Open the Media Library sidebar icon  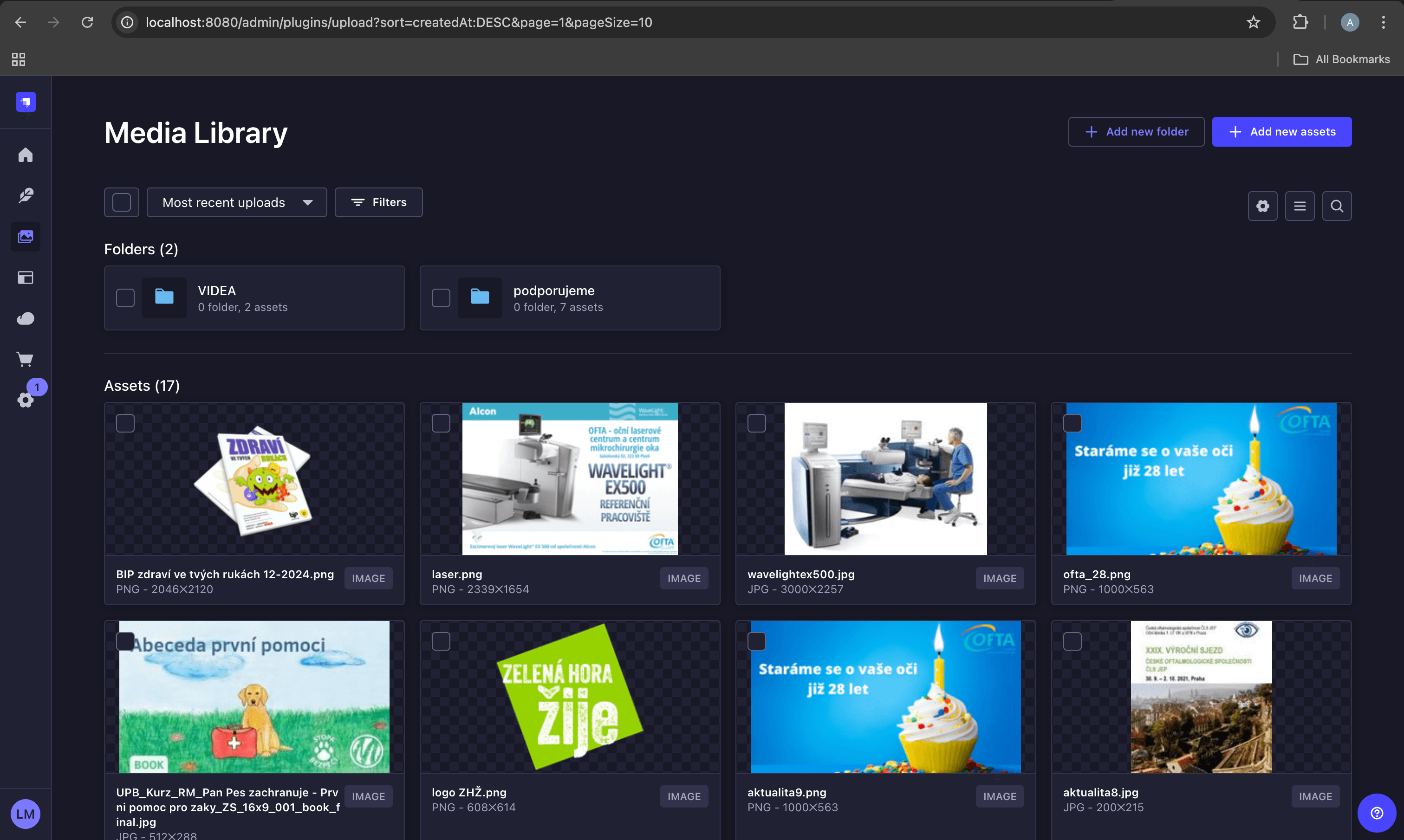[26, 237]
